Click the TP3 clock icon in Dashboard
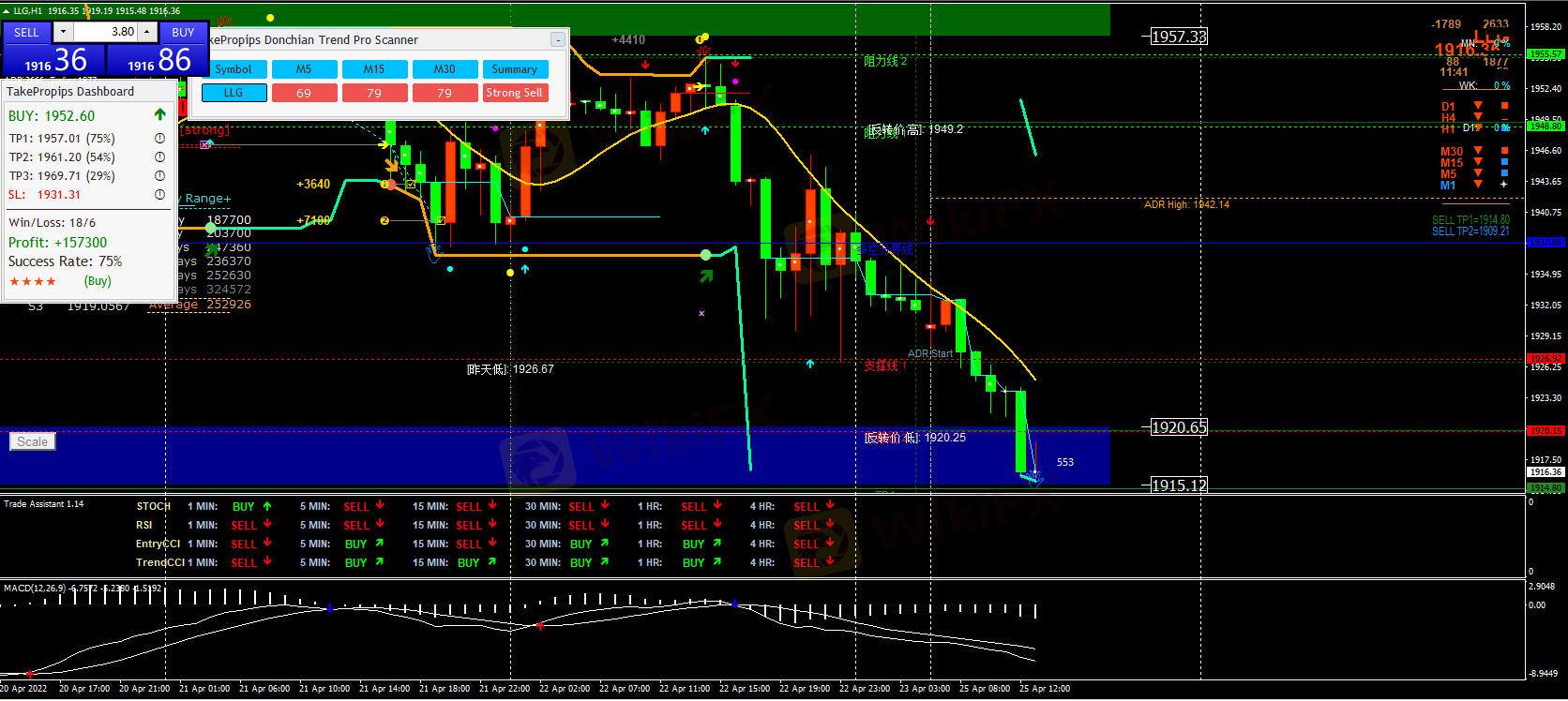The image size is (1568, 701). tap(159, 176)
